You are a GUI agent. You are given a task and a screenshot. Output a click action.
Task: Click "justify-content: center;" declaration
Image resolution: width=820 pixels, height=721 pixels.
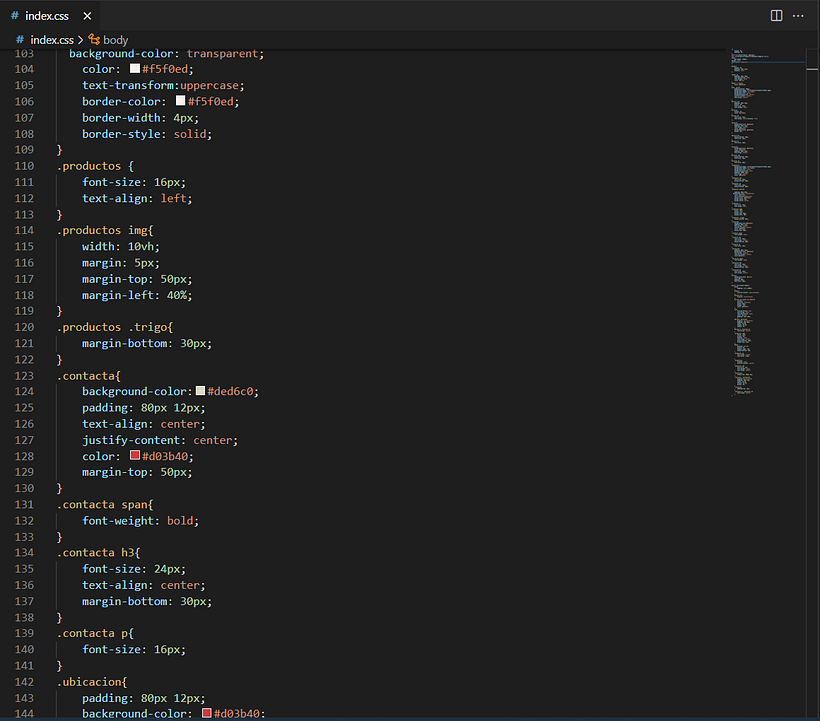[160, 440]
